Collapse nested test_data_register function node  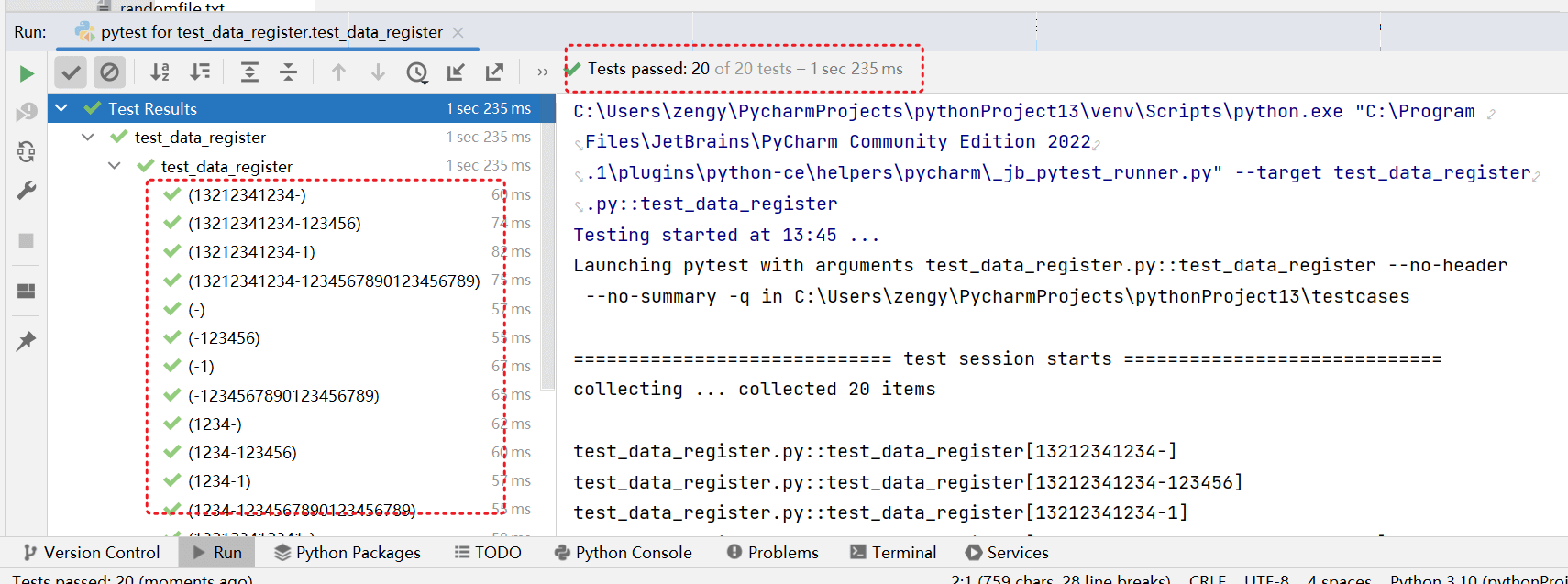click(115, 166)
